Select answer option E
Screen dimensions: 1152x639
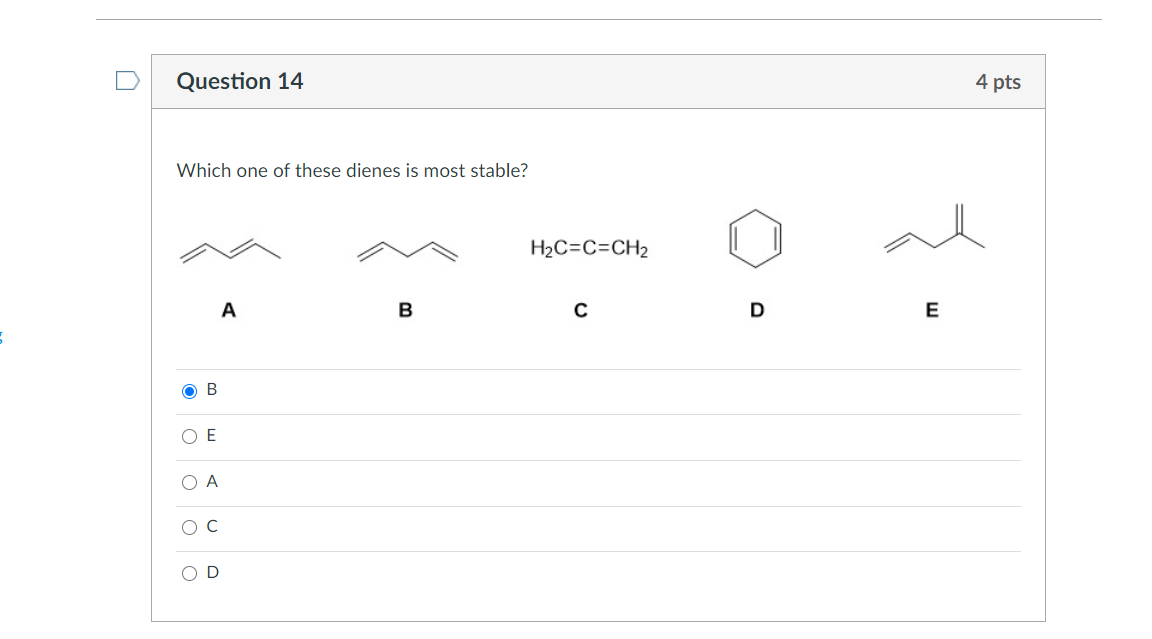190,436
